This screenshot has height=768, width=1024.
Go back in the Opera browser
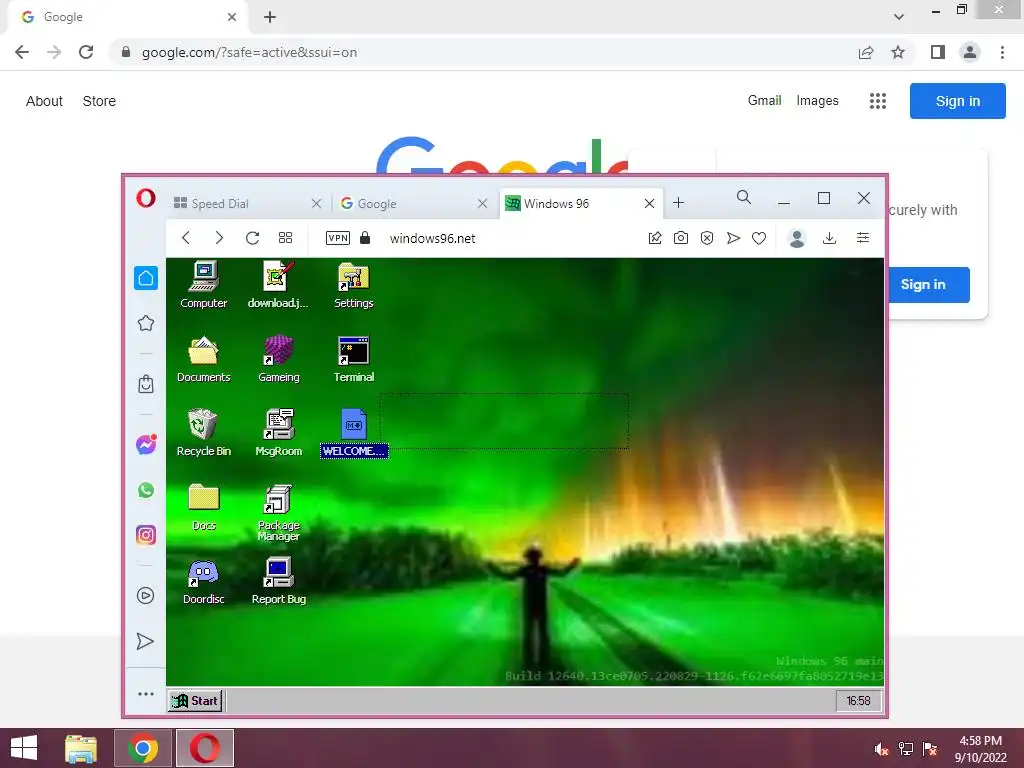pos(186,238)
